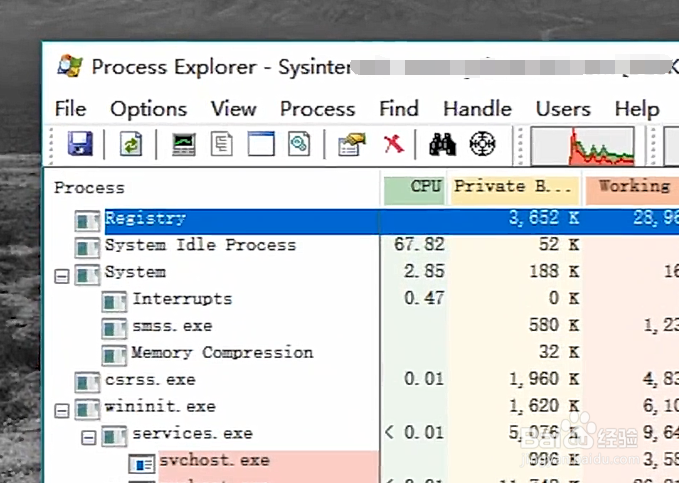Click the System Idle Process icon
Screen dimensions: 679x483
tap(87, 248)
